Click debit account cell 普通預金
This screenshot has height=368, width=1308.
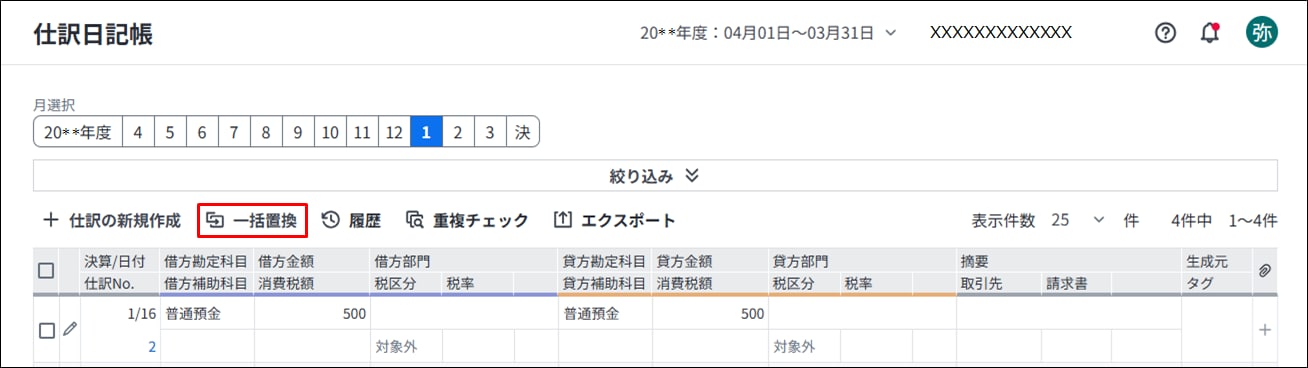pos(208,314)
